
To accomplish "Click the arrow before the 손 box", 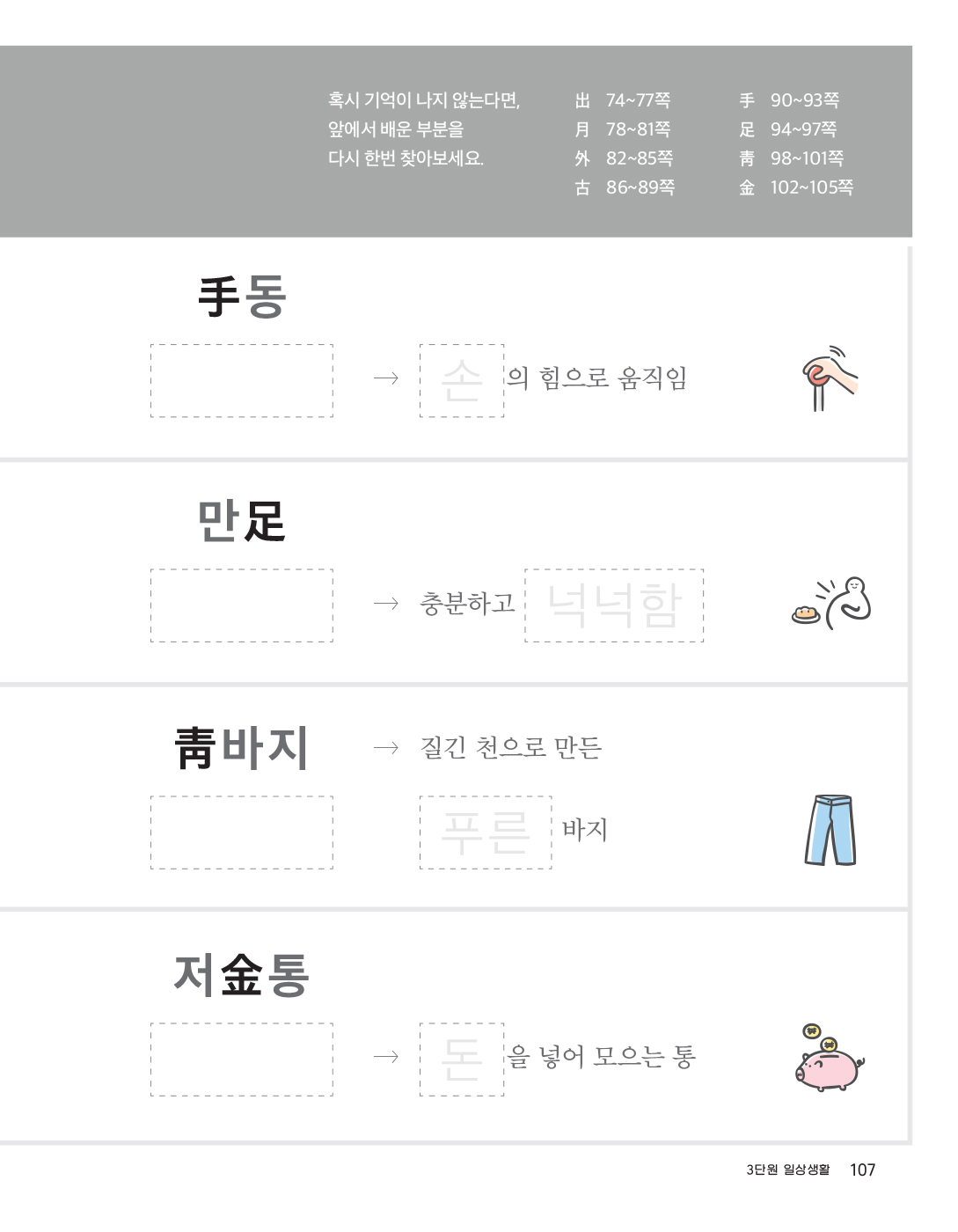I will click(x=385, y=378).
